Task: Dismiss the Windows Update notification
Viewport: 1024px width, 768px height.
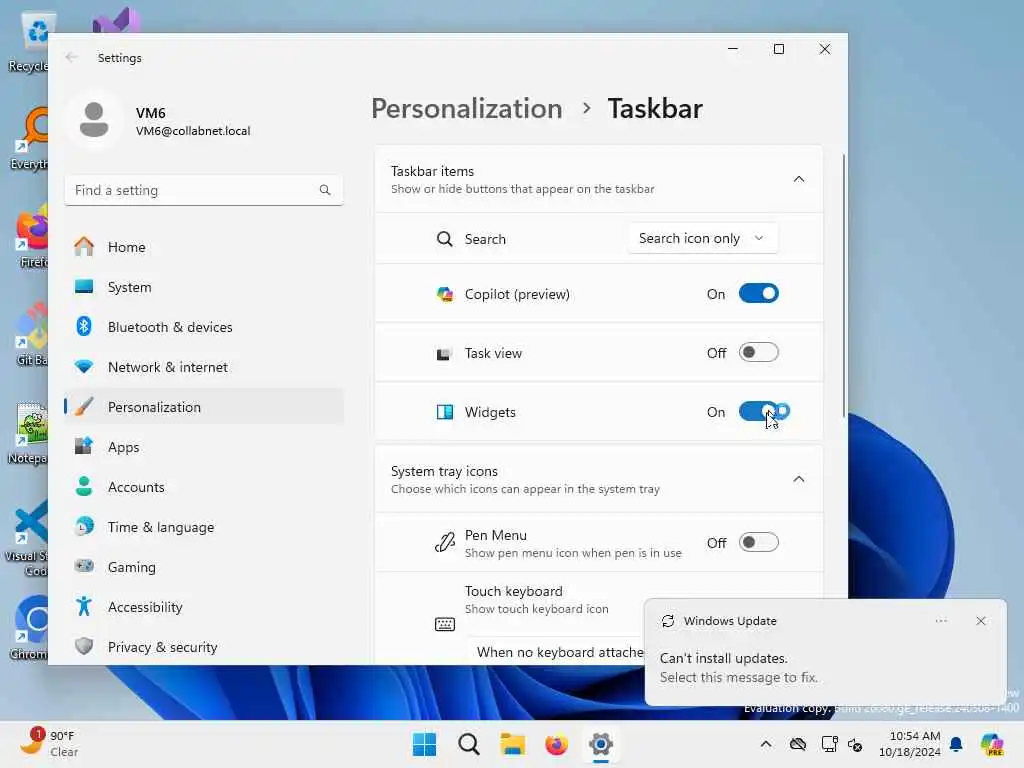Action: coord(980,621)
